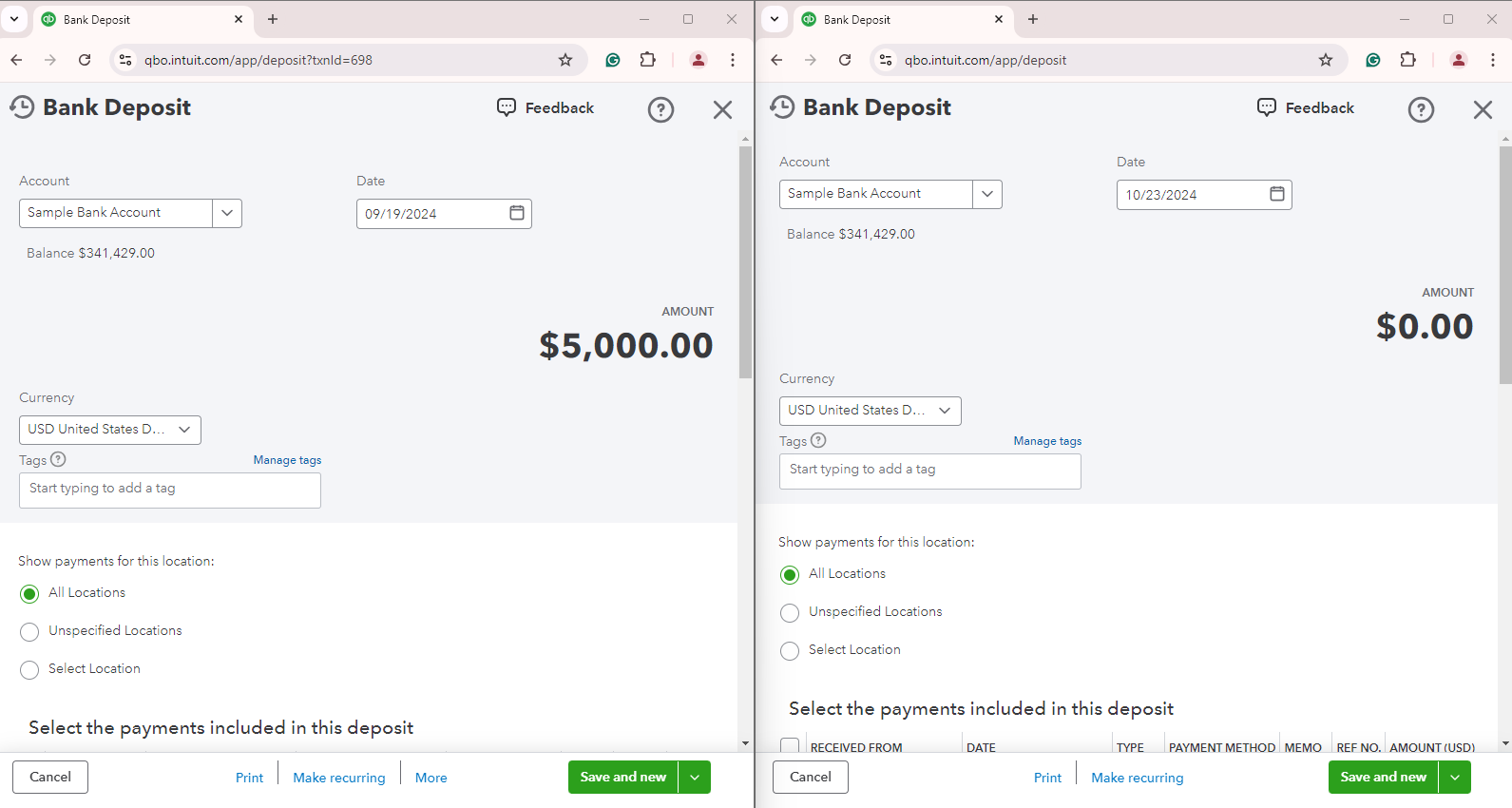Screen dimensions: 1512x808
Task: Click Manage tags link in left window
Action: click(287, 460)
